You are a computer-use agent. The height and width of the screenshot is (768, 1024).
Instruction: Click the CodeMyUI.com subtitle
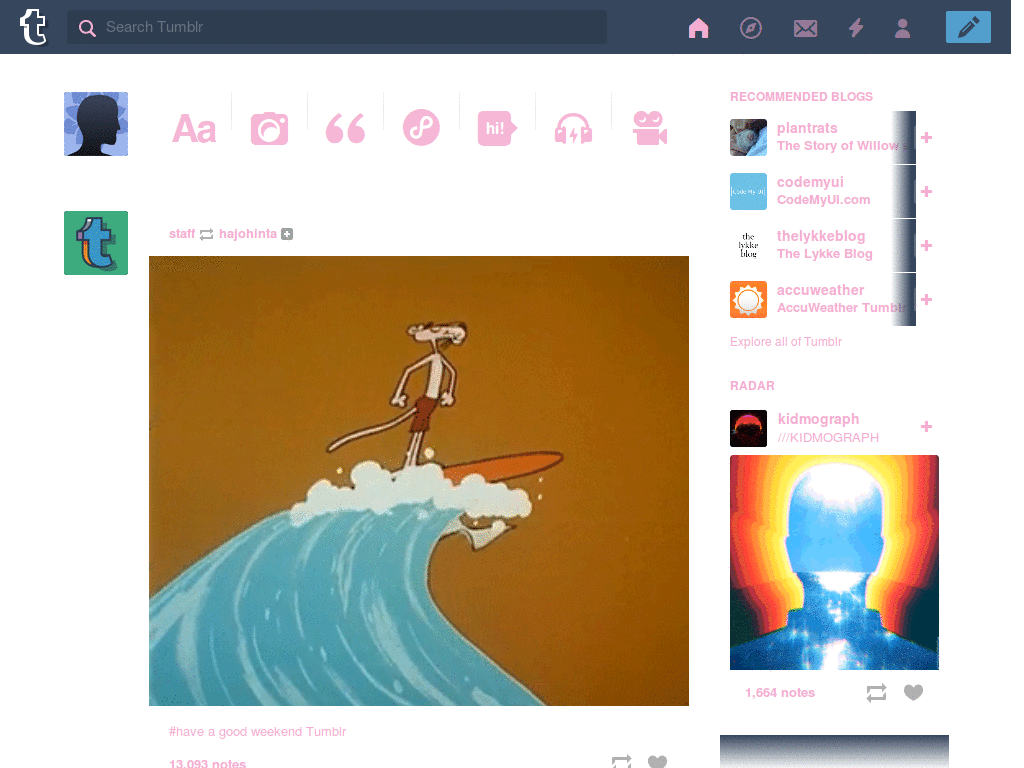[823, 200]
